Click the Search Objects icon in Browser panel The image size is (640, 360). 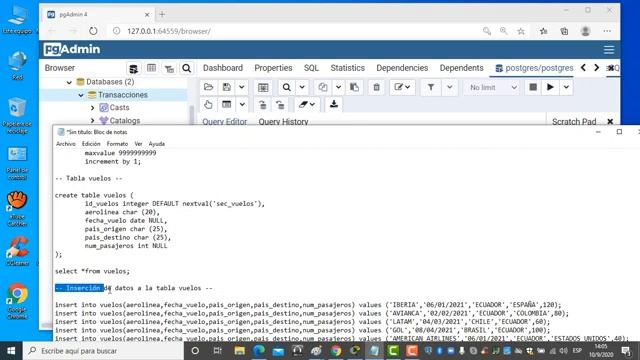(187, 68)
